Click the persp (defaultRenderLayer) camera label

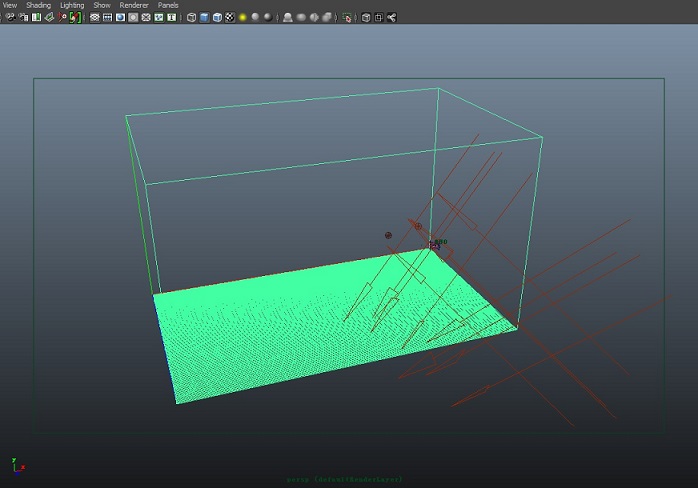pyautogui.click(x=344, y=480)
